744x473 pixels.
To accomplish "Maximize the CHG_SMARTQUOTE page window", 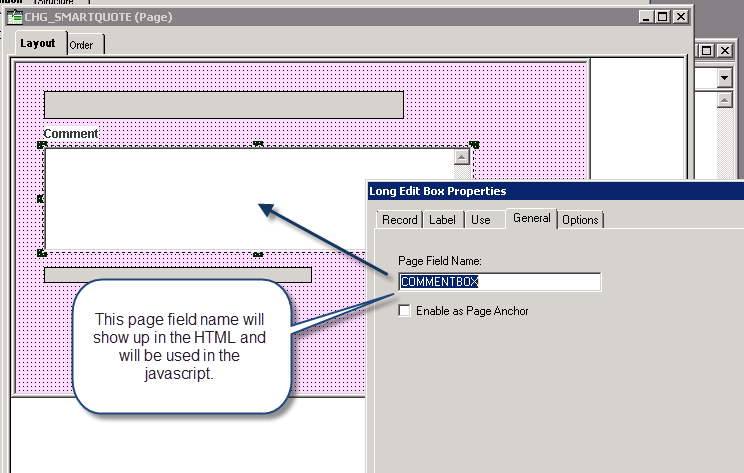I will [x=662, y=17].
